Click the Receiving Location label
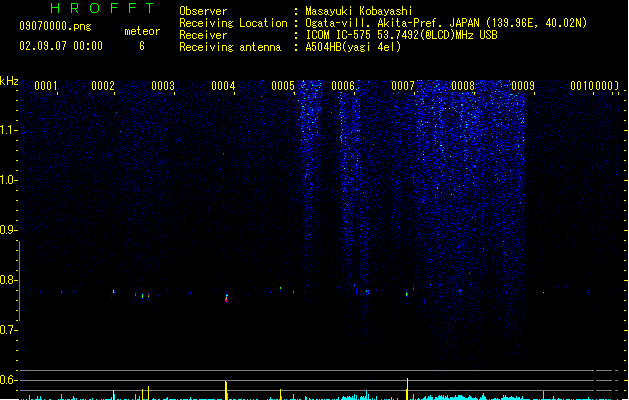The height and width of the screenshot is (400, 629). point(233,23)
